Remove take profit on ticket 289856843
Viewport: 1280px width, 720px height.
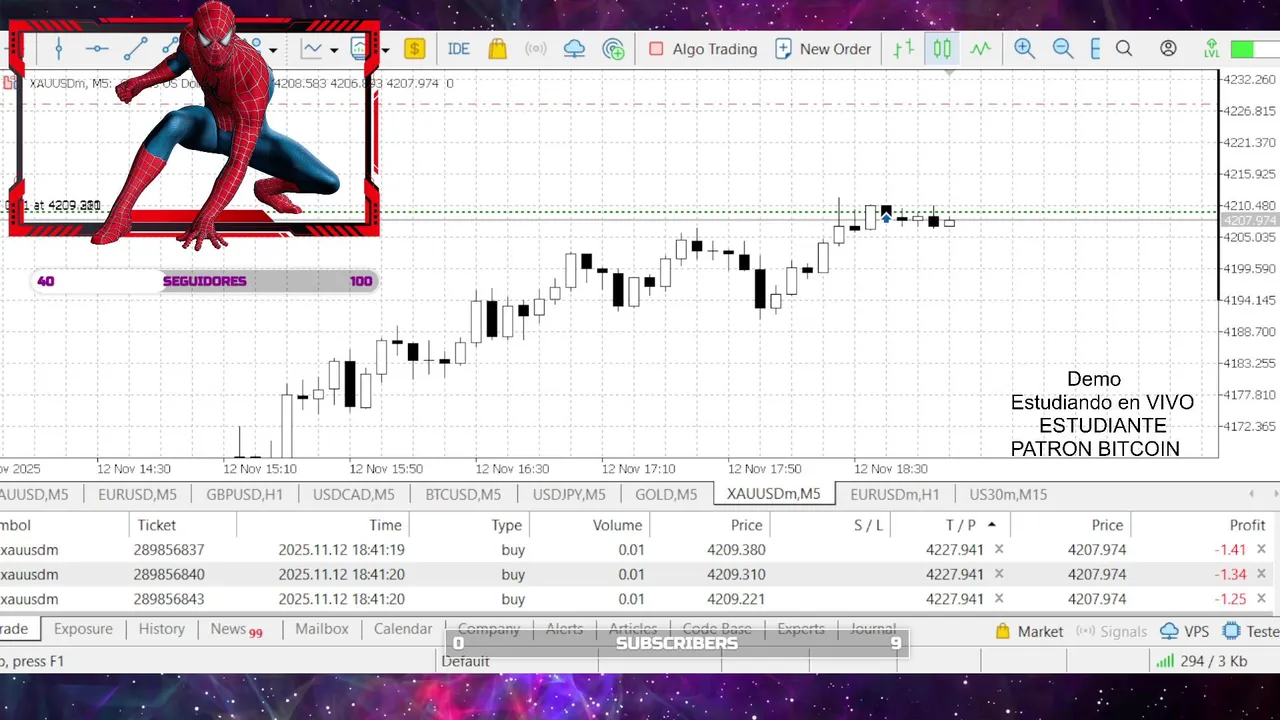click(999, 599)
